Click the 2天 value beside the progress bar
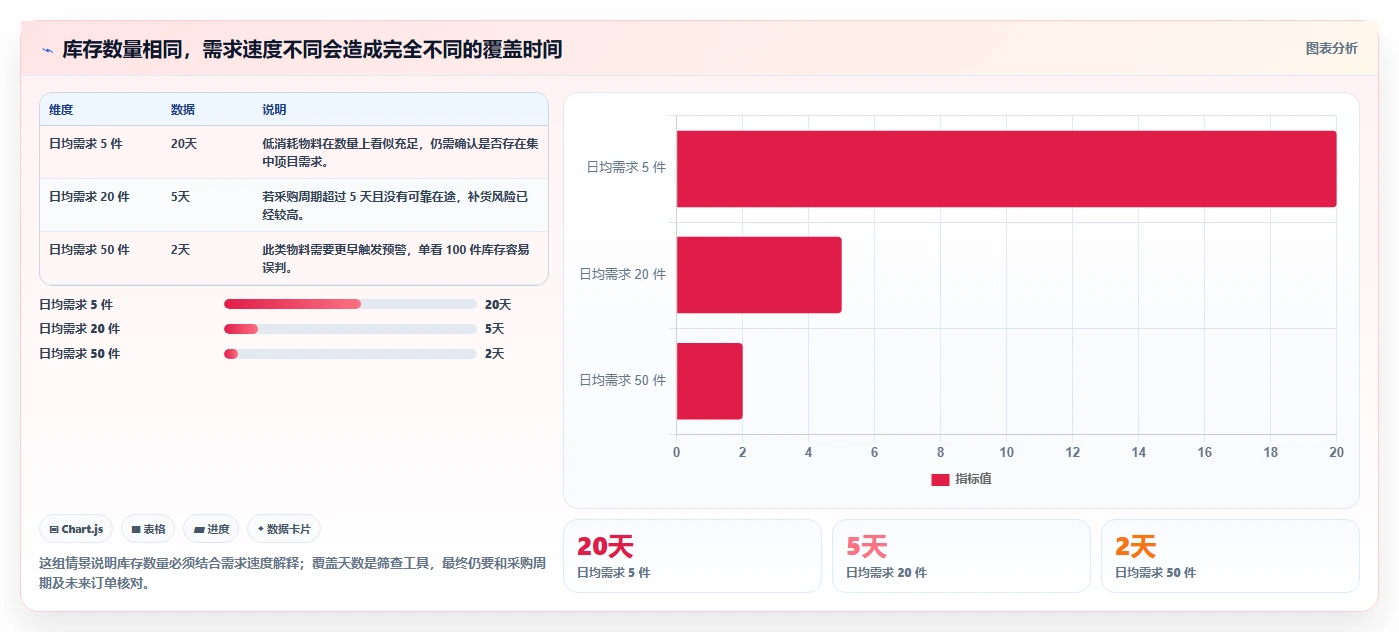 coord(495,354)
